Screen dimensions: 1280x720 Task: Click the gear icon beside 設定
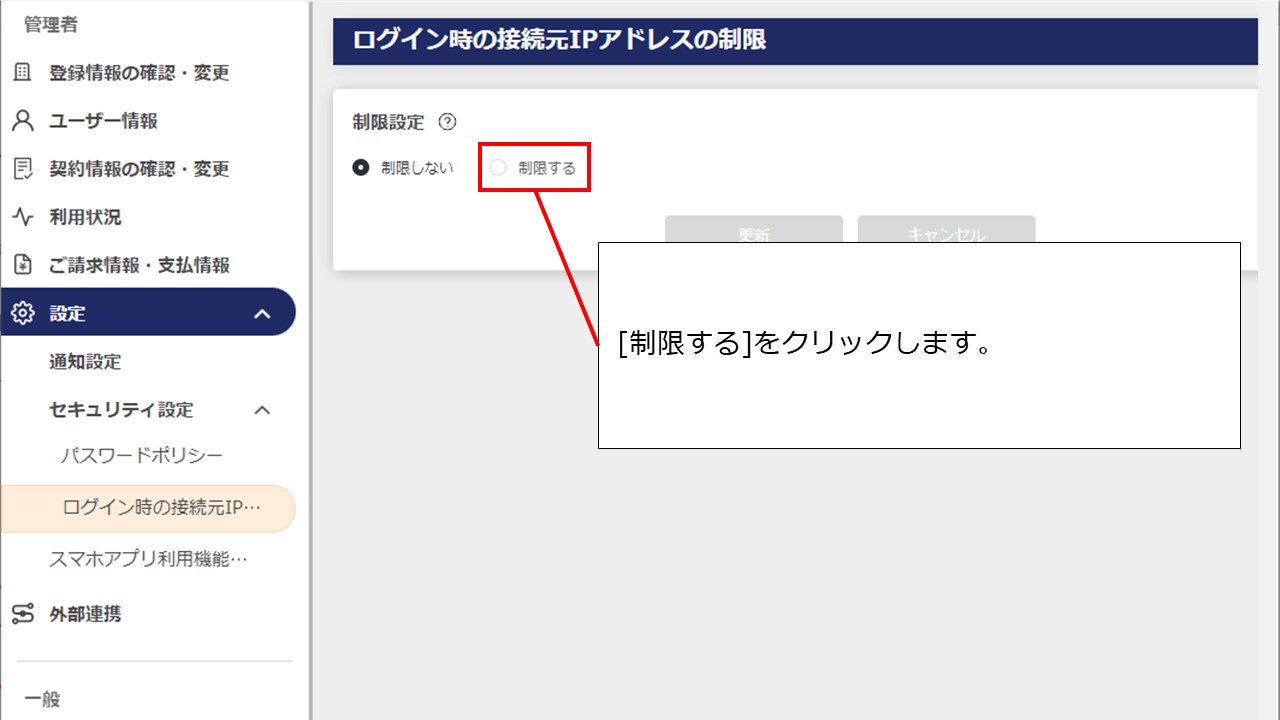click(22, 313)
